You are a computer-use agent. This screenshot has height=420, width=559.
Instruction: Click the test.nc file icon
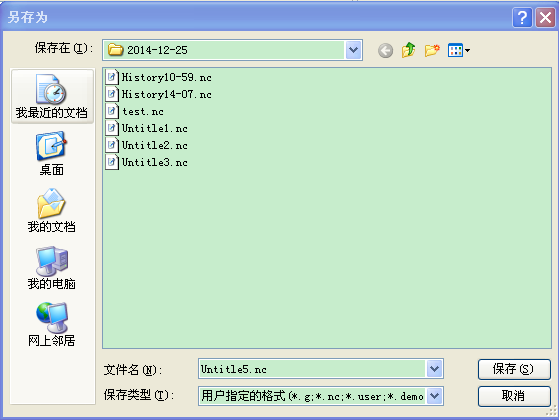pyautogui.click(x=112, y=111)
